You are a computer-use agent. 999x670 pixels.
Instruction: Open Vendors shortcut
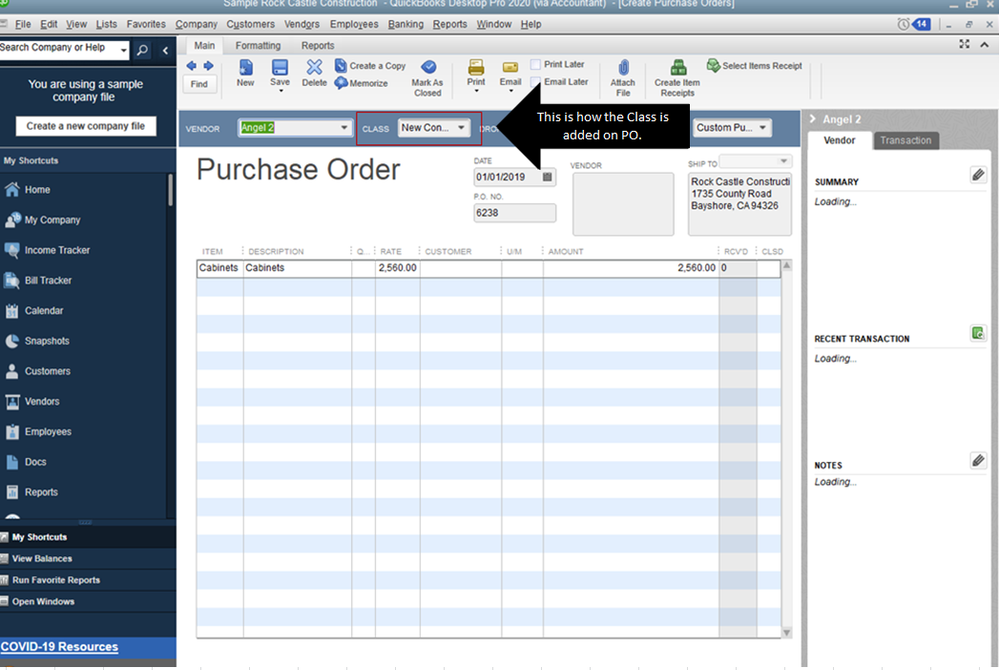[41, 401]
